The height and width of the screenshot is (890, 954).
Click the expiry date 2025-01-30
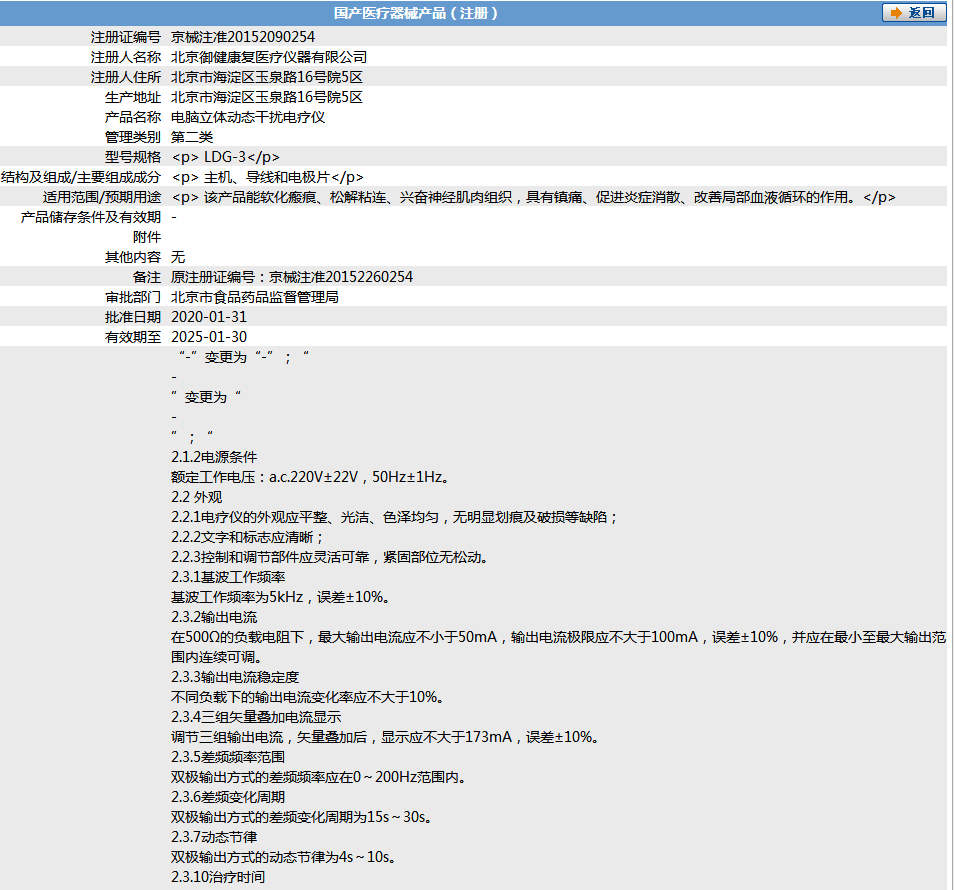[x=209, y=338]
